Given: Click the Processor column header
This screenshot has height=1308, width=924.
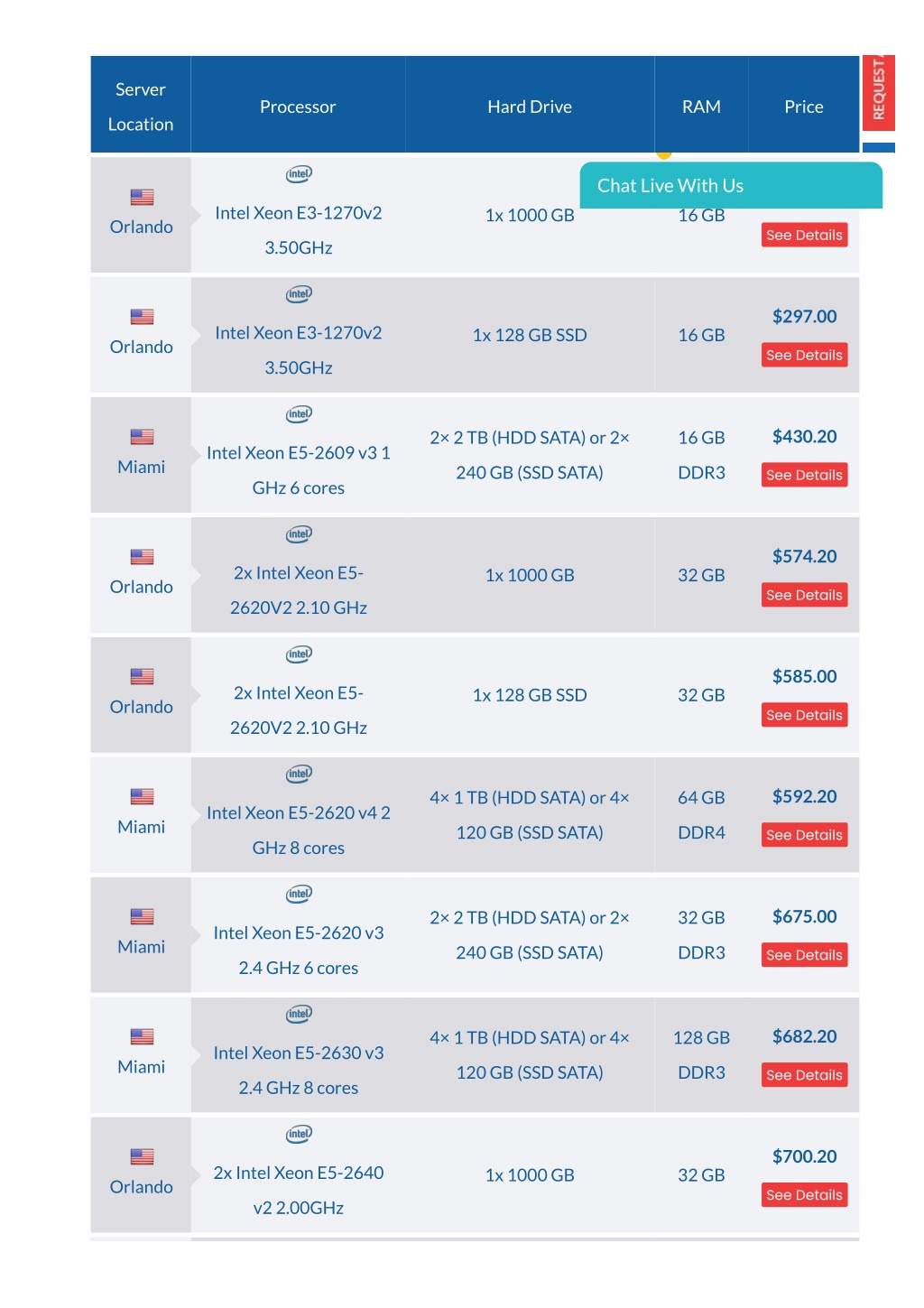Looking at the screenshot, I should coord(298,107).
